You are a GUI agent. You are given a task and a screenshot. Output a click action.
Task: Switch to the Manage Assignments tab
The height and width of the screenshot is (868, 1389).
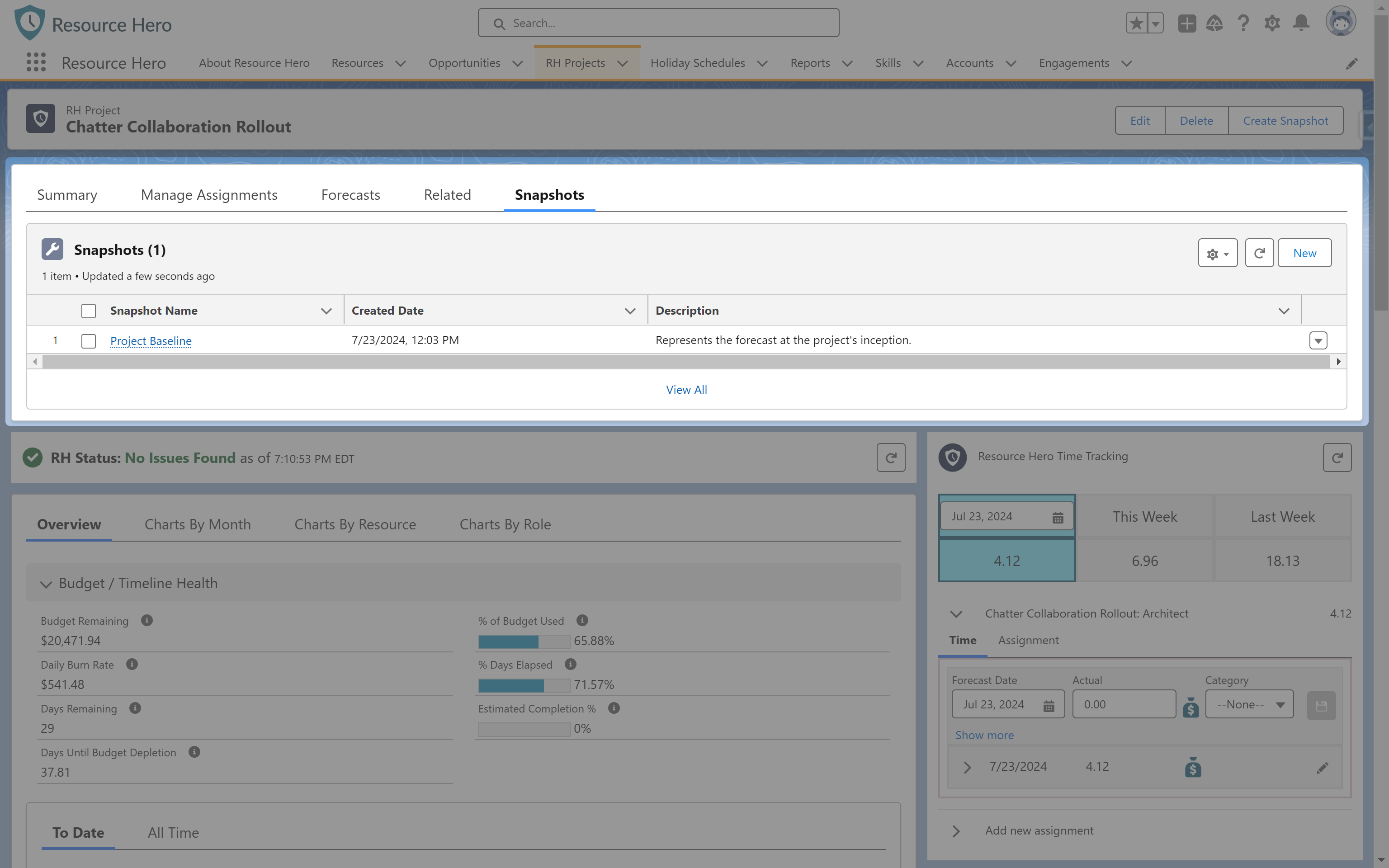pos(209,194)
